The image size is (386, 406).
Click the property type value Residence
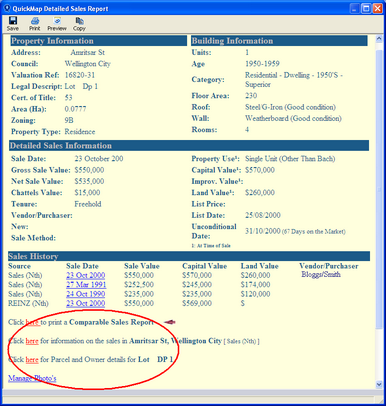(x=80, y=132)
